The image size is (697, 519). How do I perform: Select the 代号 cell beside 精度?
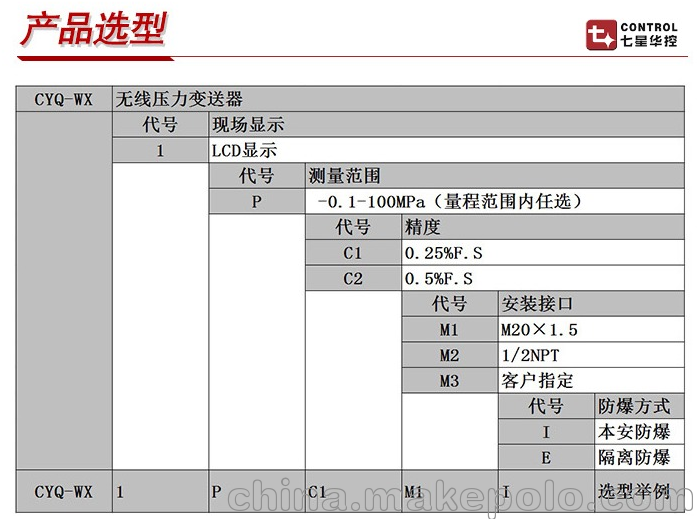click(x=353, y=227)
